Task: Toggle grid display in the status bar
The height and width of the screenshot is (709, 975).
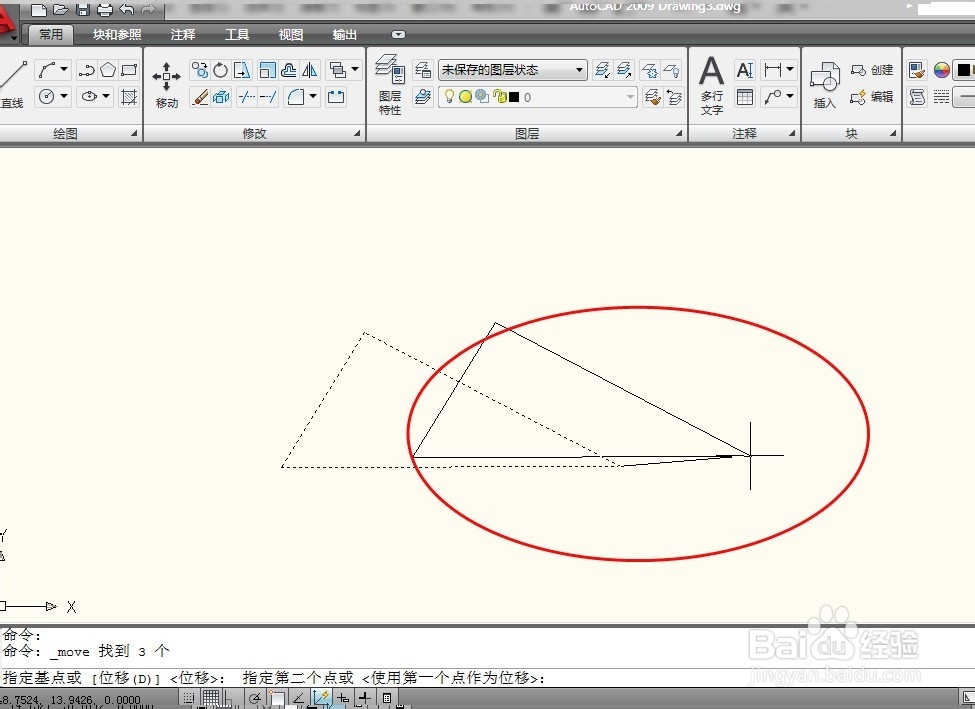Action: tap(210, 697)
